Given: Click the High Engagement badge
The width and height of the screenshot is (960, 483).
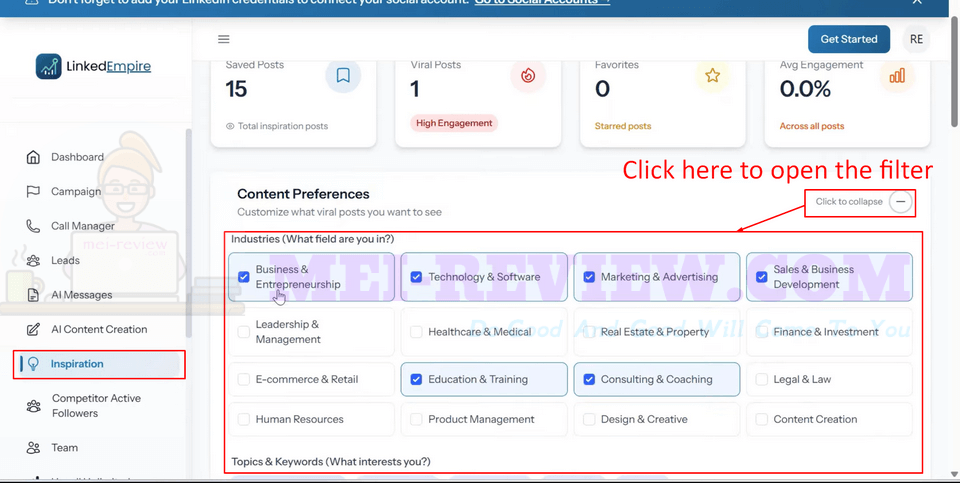Looking at the screenshot, I should (x=454, y=123).
